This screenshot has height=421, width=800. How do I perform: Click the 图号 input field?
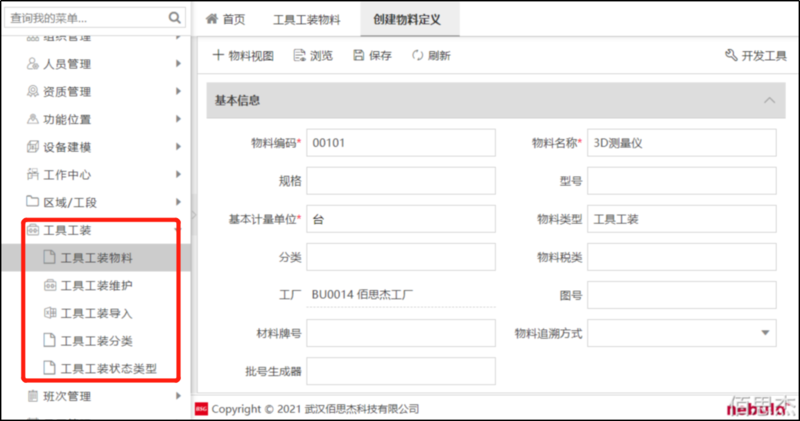pos(682,295)
